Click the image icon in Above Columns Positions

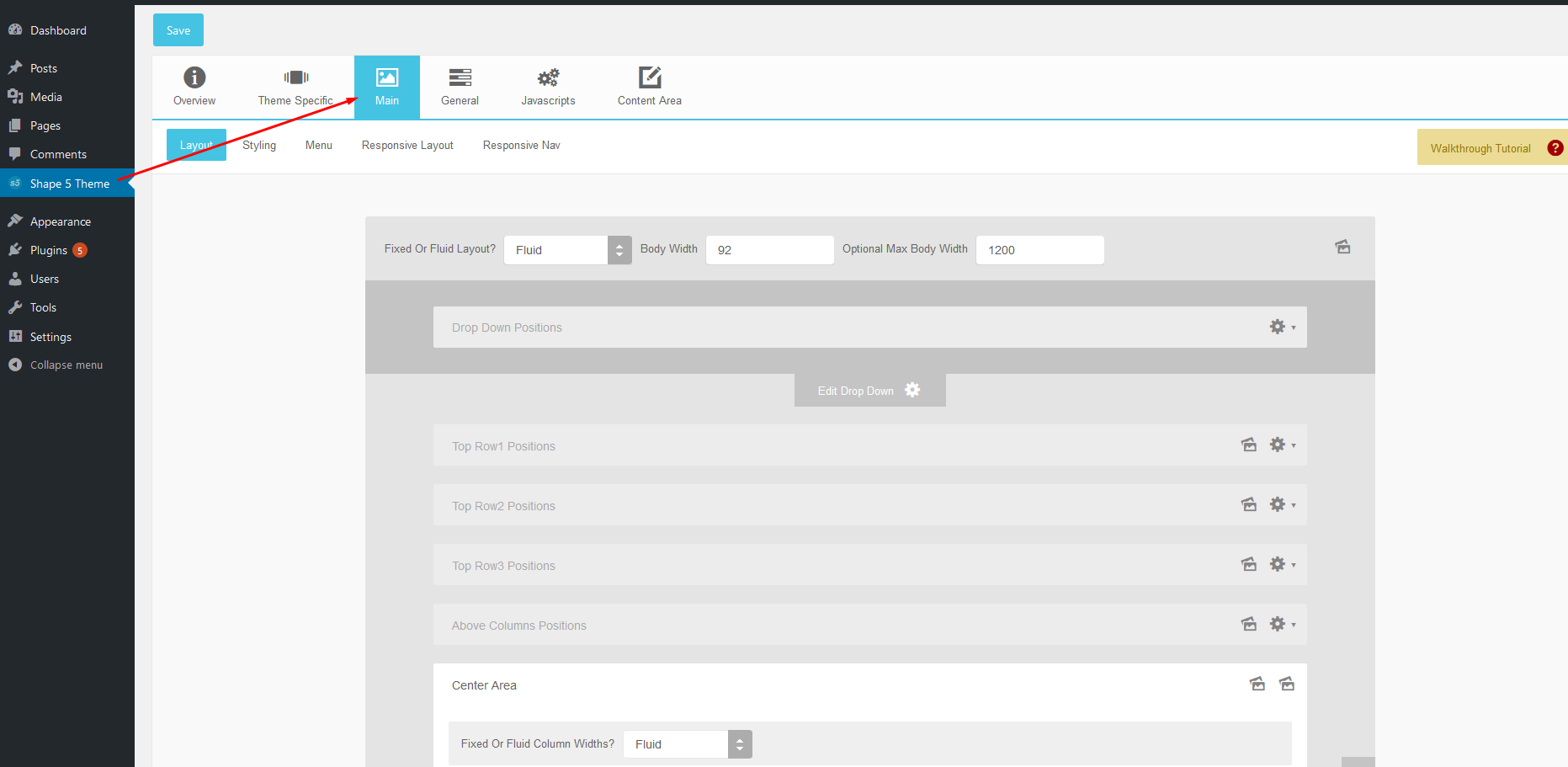[1249, 624]
